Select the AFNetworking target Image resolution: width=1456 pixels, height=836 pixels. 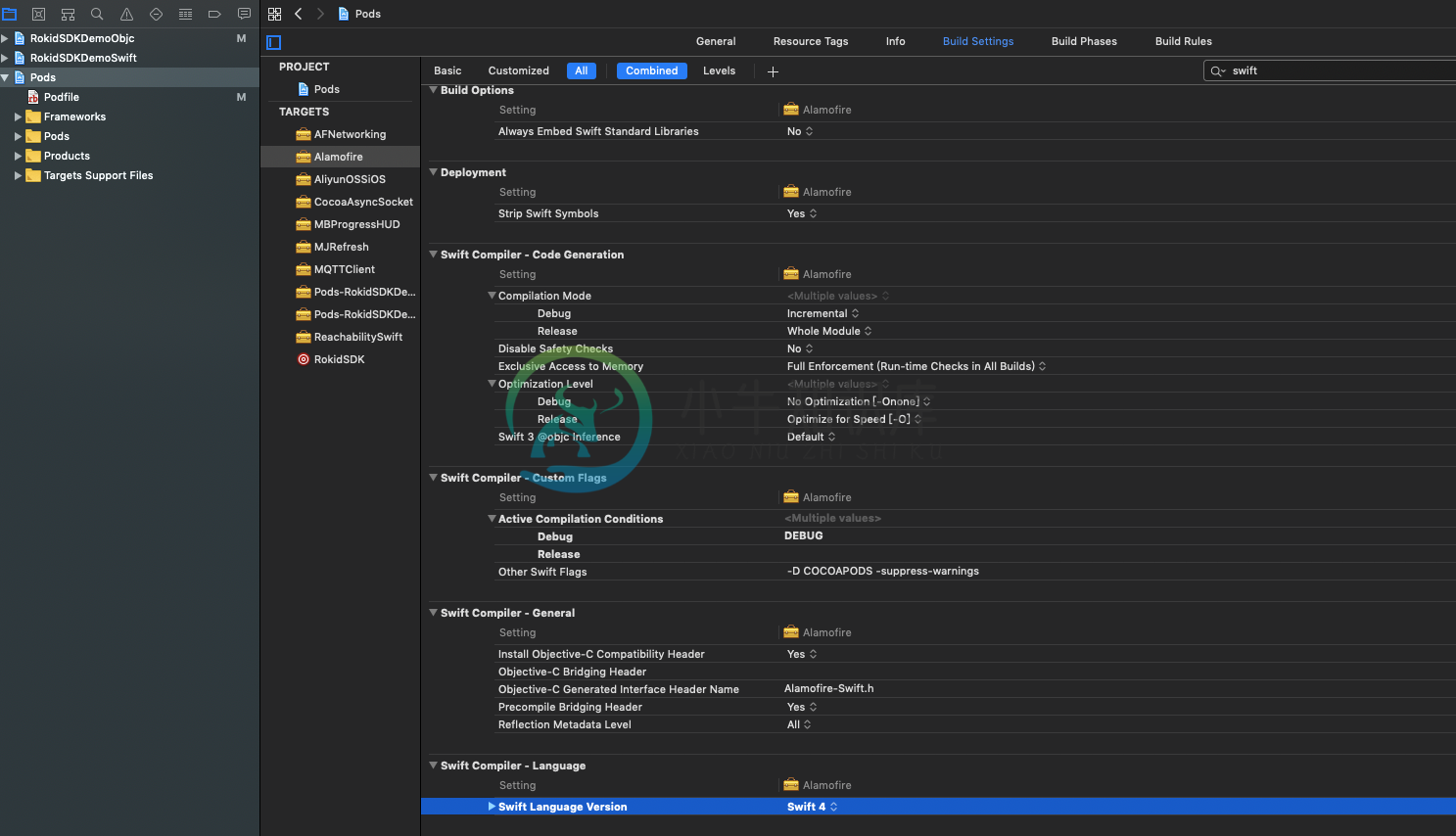click(x=341, y=134)
